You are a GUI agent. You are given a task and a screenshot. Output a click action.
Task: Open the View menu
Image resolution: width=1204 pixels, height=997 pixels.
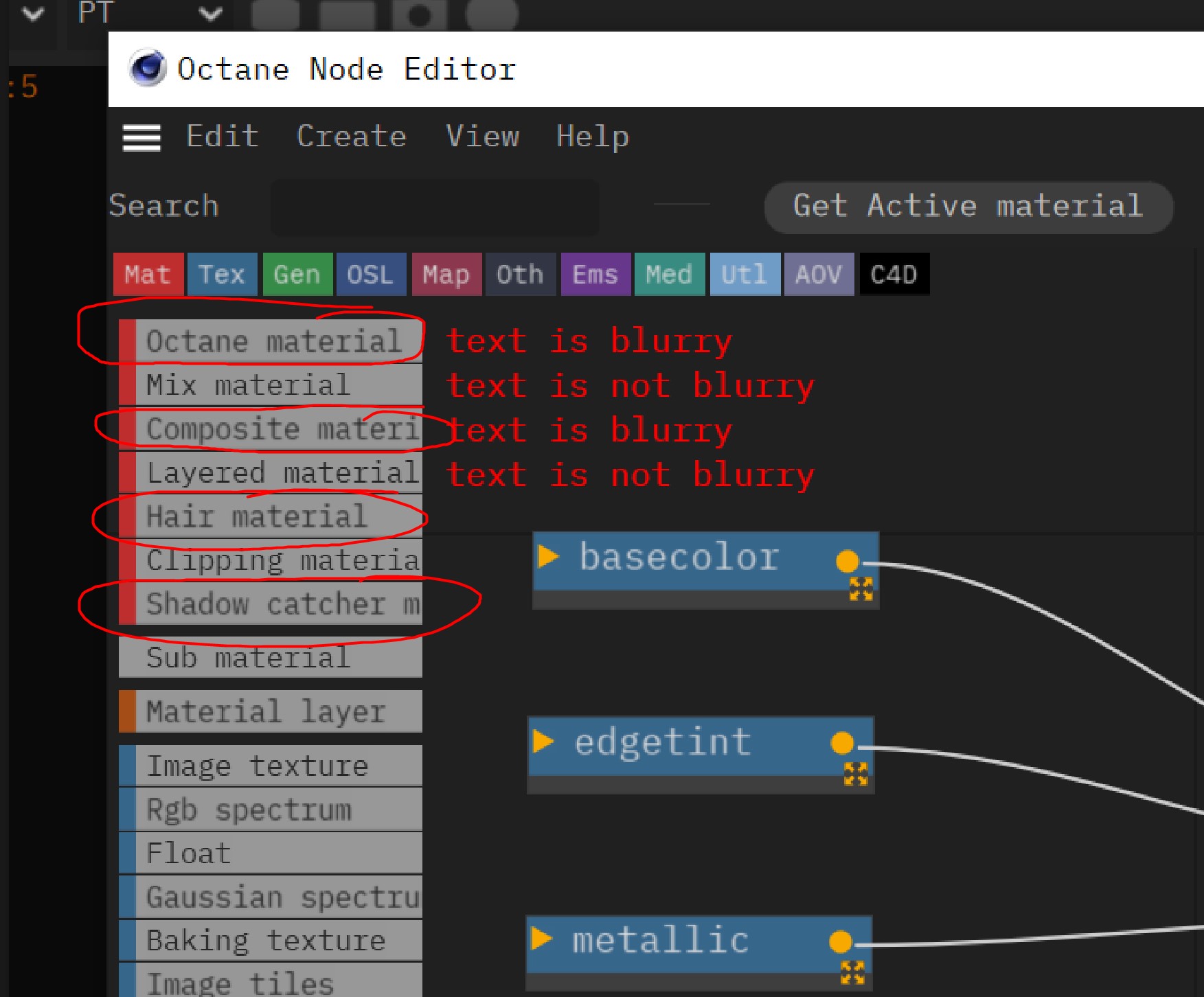[x=482, y=136]
